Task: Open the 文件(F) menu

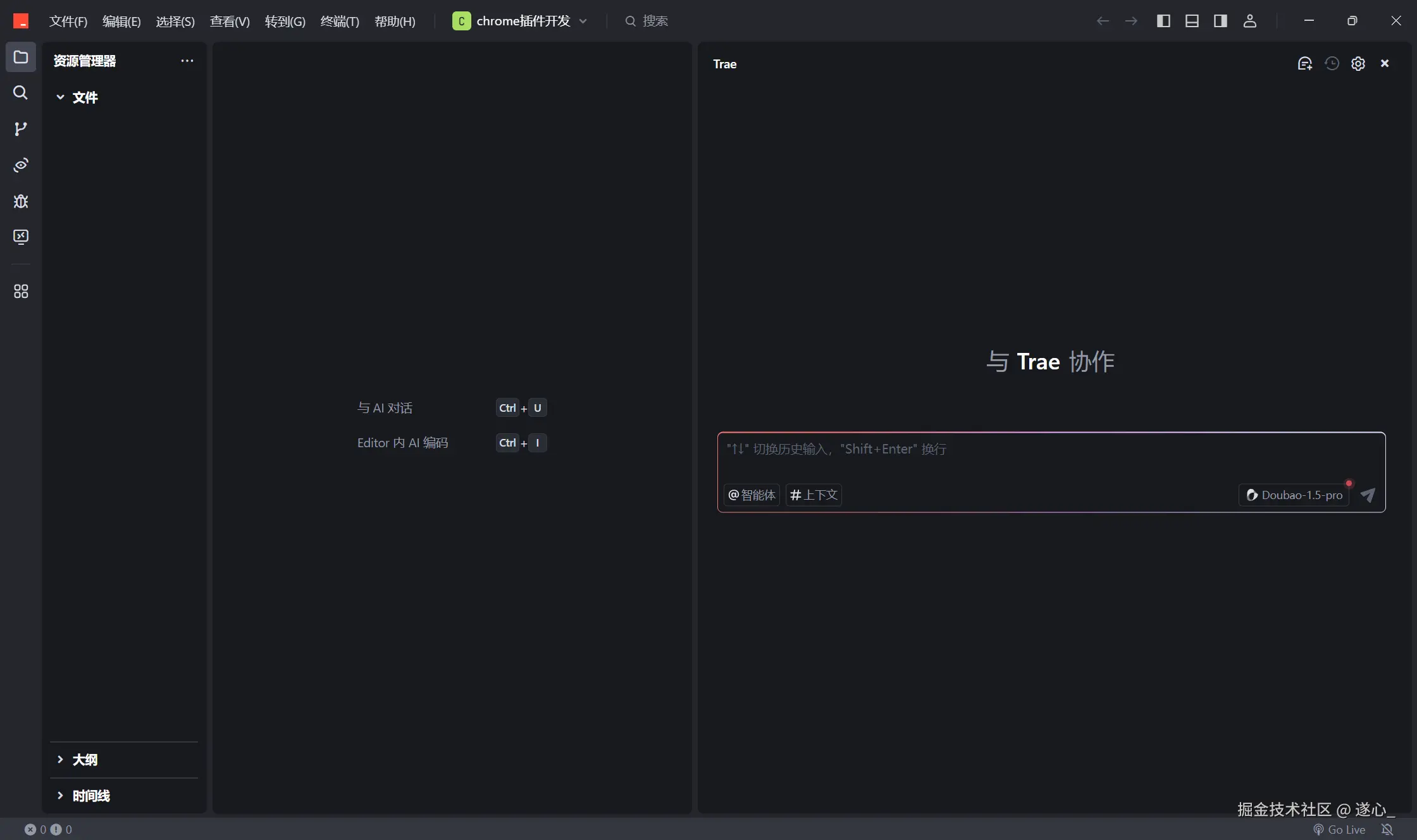Action: (68, 22)
